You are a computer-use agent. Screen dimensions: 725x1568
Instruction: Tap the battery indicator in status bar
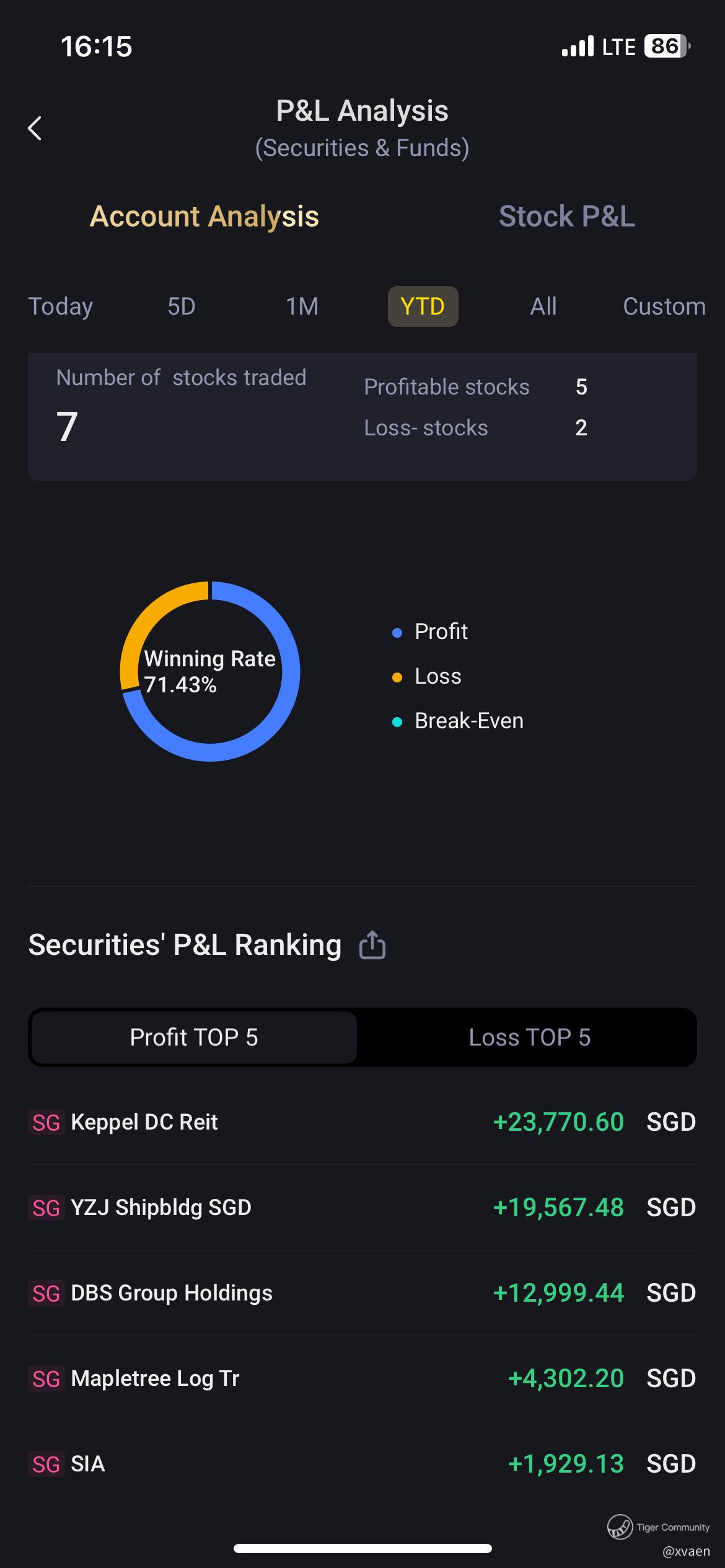(667, 46)
